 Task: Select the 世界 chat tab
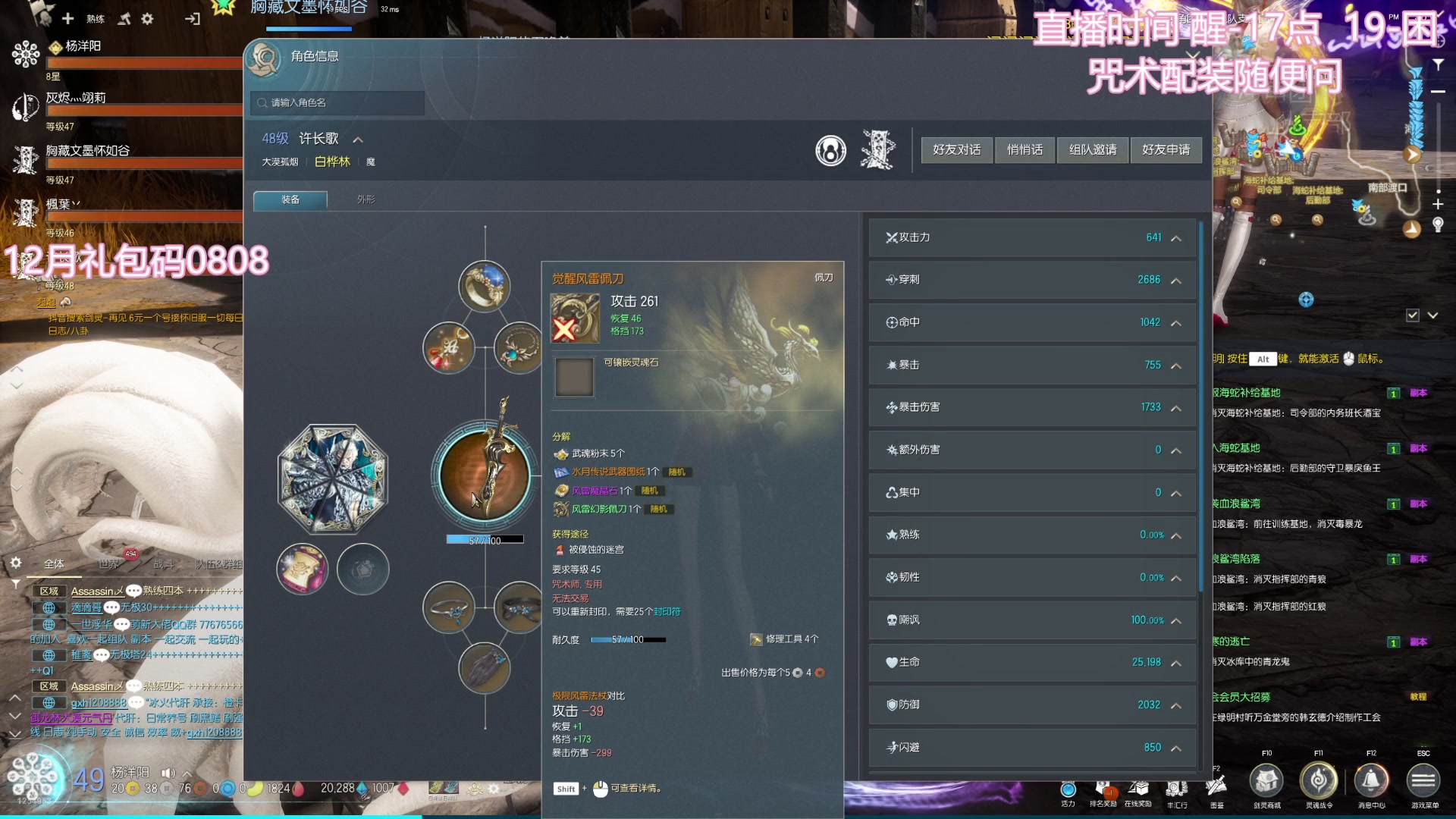pyautogui.click(x=108, y=563)
